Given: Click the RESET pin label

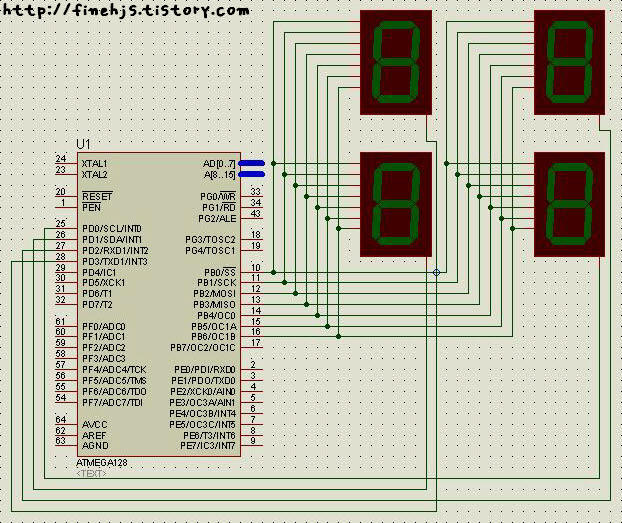Looking at the screenshot, I should coord(97,196).
